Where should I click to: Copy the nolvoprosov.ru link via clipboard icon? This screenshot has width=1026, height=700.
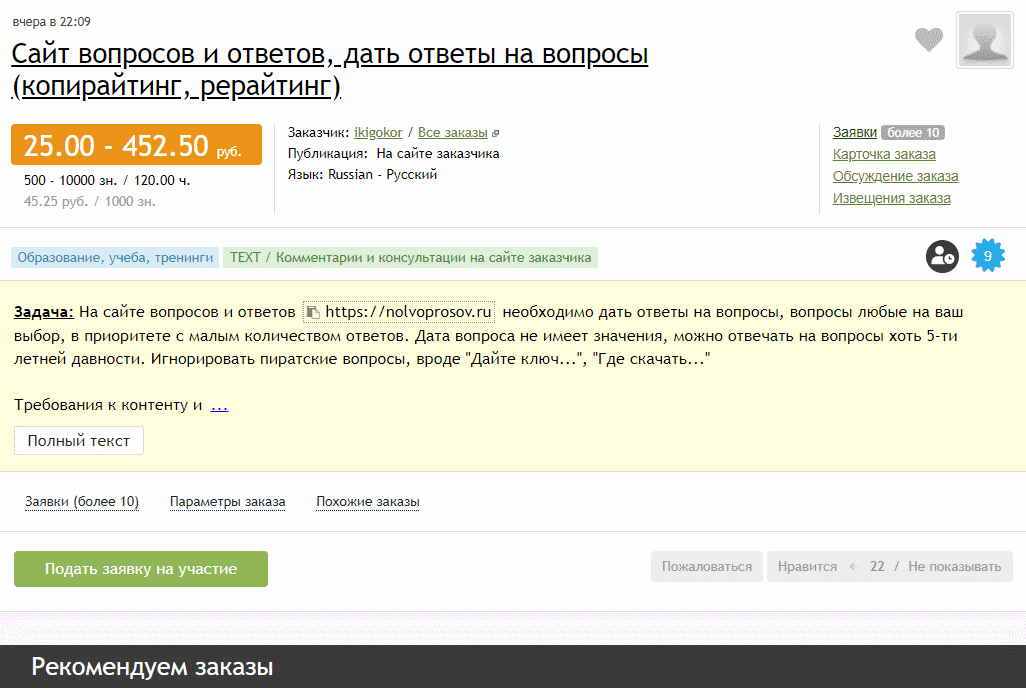tap(313, 313)
